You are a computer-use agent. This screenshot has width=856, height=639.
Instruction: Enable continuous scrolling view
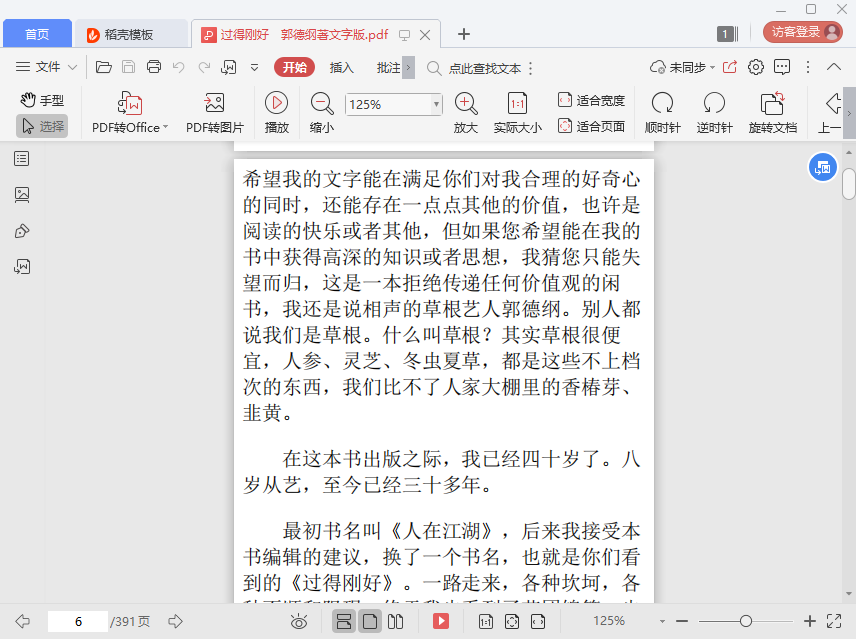344,621
